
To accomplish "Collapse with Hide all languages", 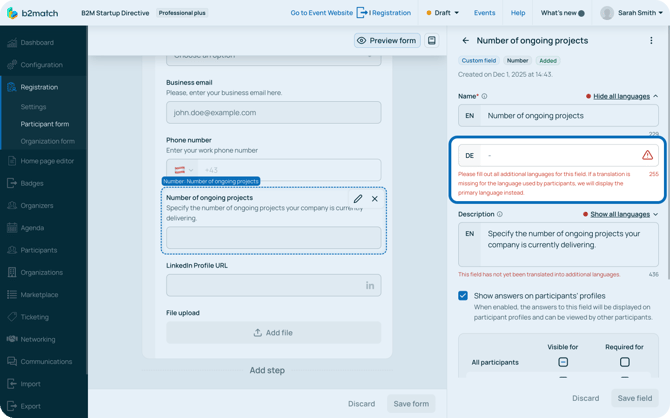I will click(x=621, y=96).
